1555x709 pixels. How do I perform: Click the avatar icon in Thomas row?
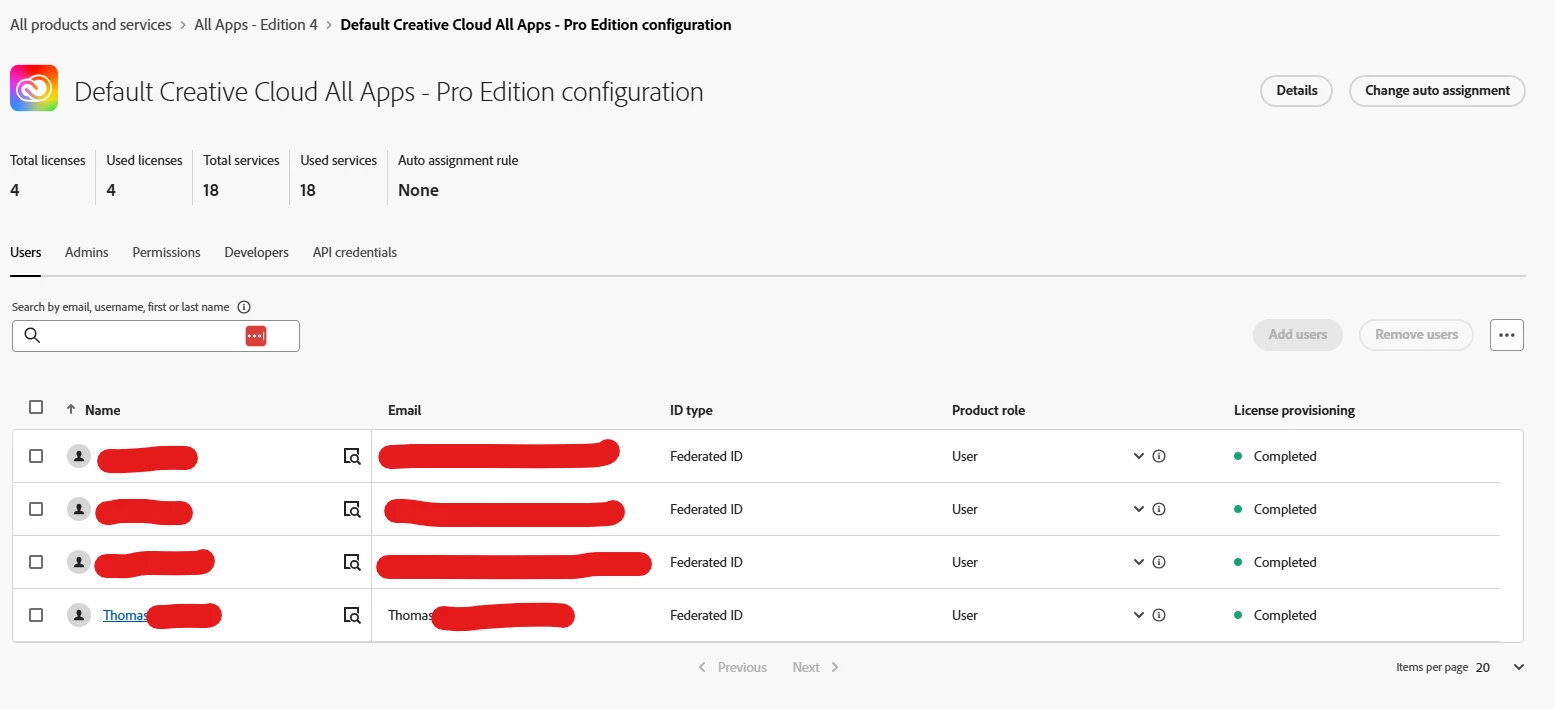point(79,615)
